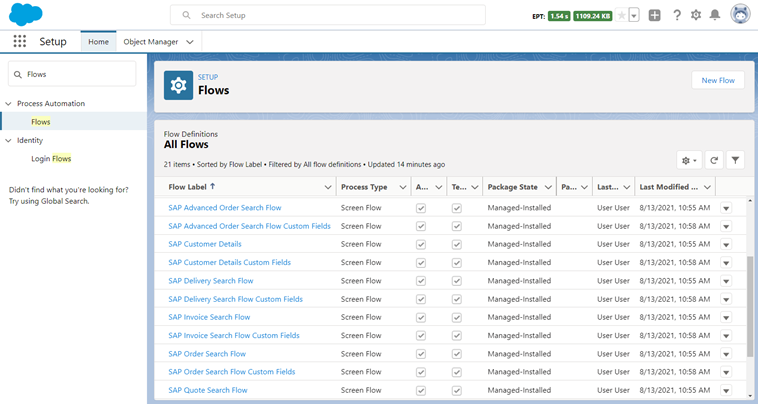This screenshot has height=404, width=758.
Task: Open Process Type column menu chevron
Action: [x=402, y=187]
